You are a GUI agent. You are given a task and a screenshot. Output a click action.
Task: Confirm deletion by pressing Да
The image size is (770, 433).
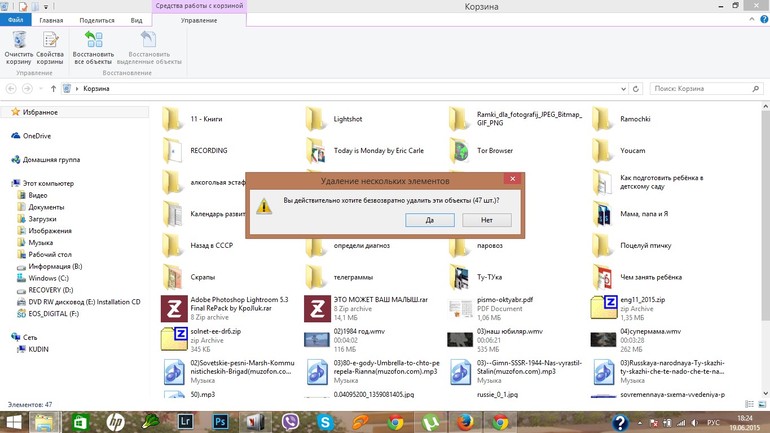pyautogui.click(x=429, y=220)
